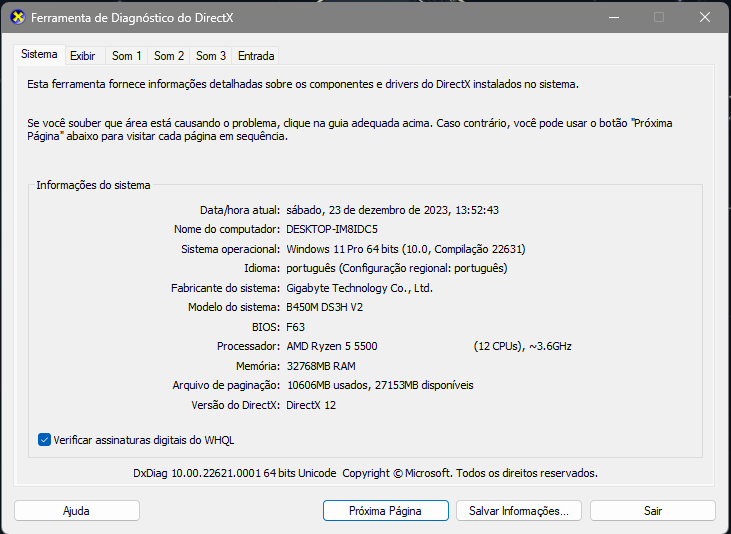Click the B450M DS3H V2 model value
The image size is (731, 534).
324,307
